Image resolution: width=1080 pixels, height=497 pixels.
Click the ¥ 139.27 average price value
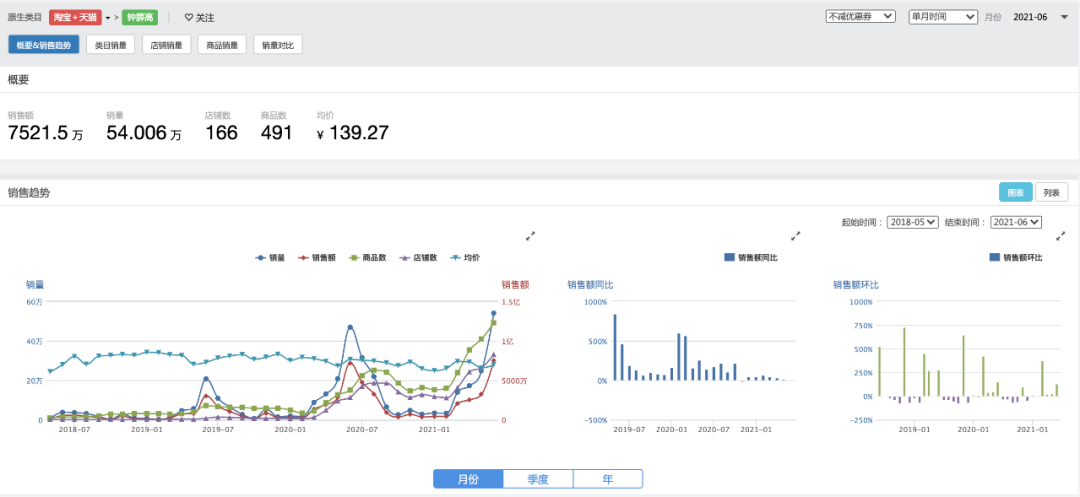tap(353, 133)
